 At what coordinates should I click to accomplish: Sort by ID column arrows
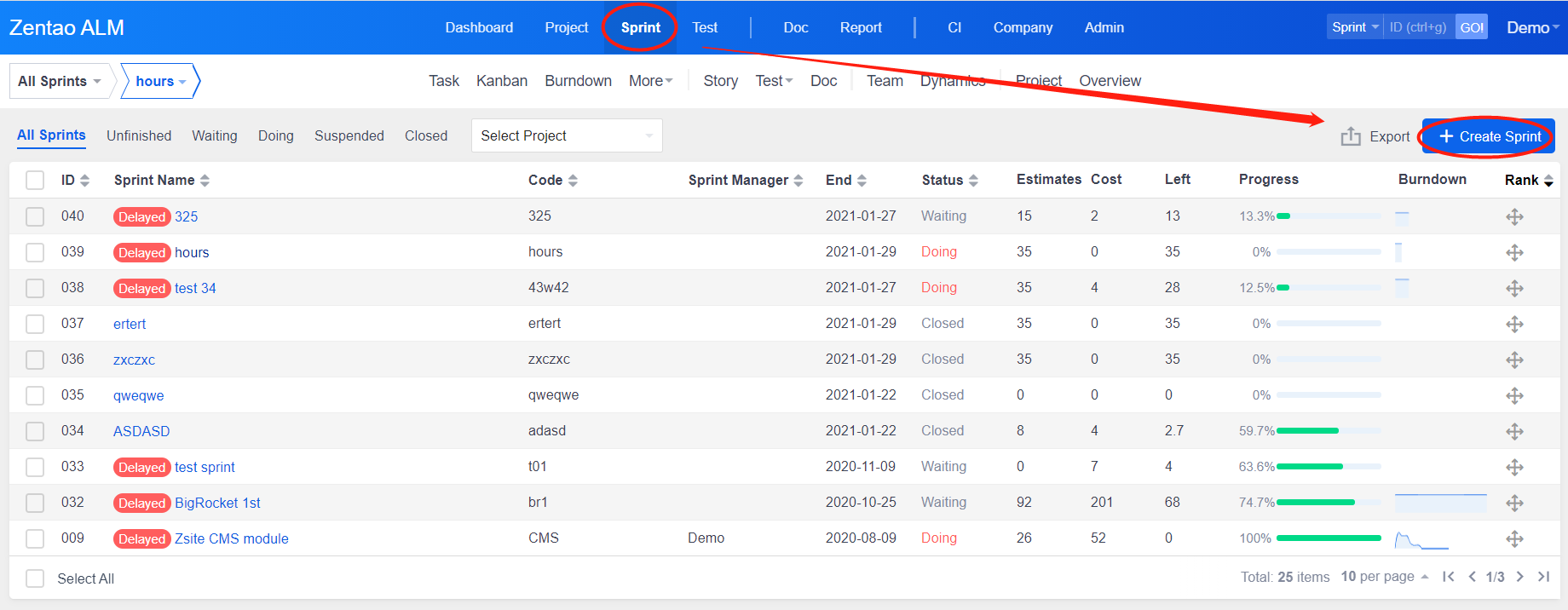point(84,181)
